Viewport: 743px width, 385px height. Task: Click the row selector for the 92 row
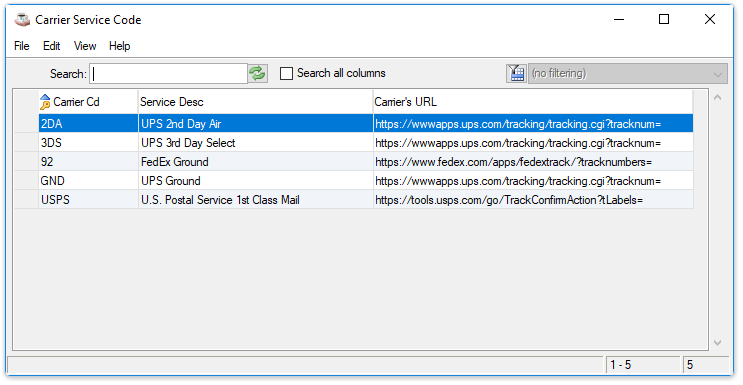pyautogui.click(x=26, y=162)
